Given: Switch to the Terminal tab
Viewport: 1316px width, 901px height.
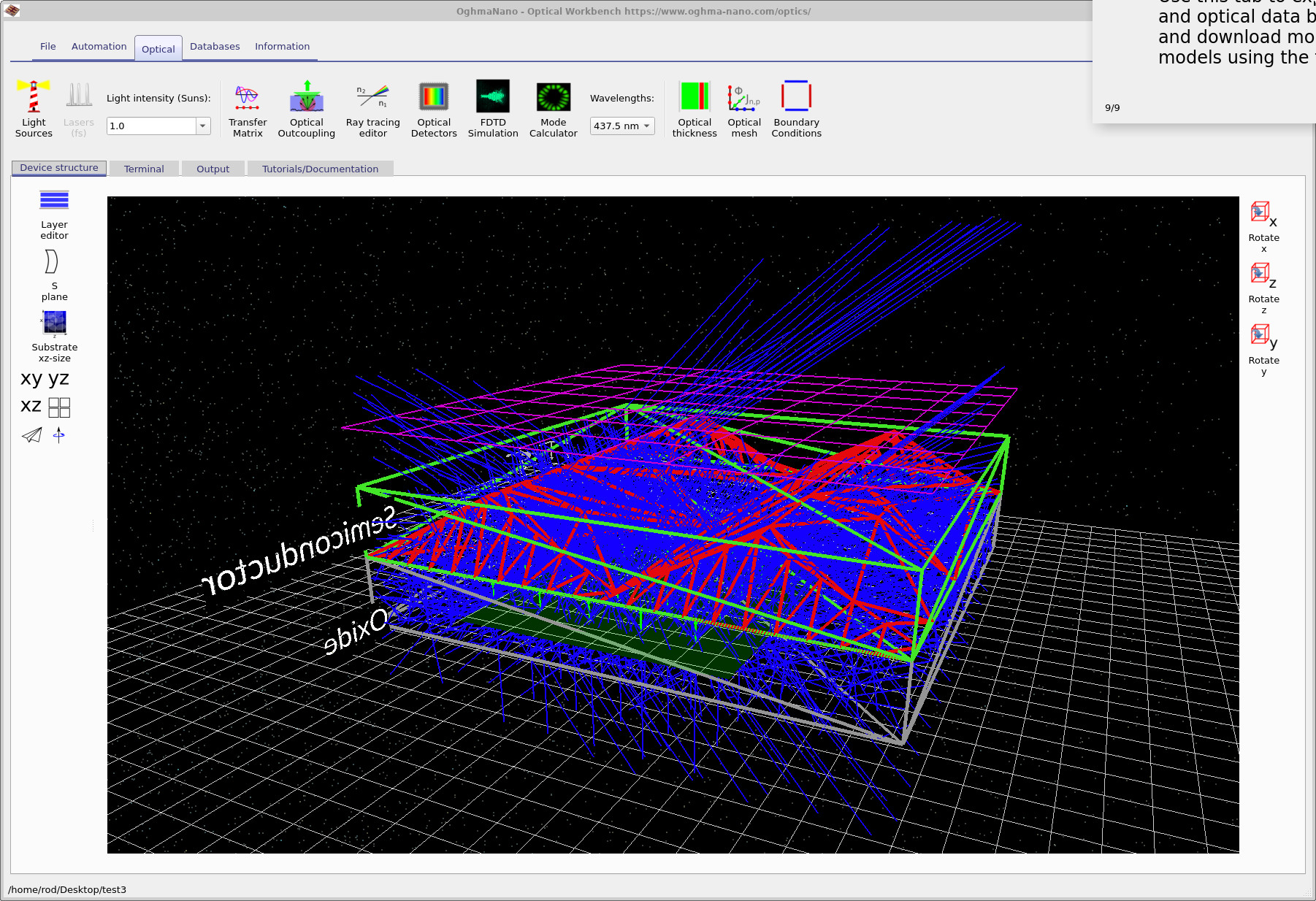Looking at the screenshot, I should pos(144,169).
